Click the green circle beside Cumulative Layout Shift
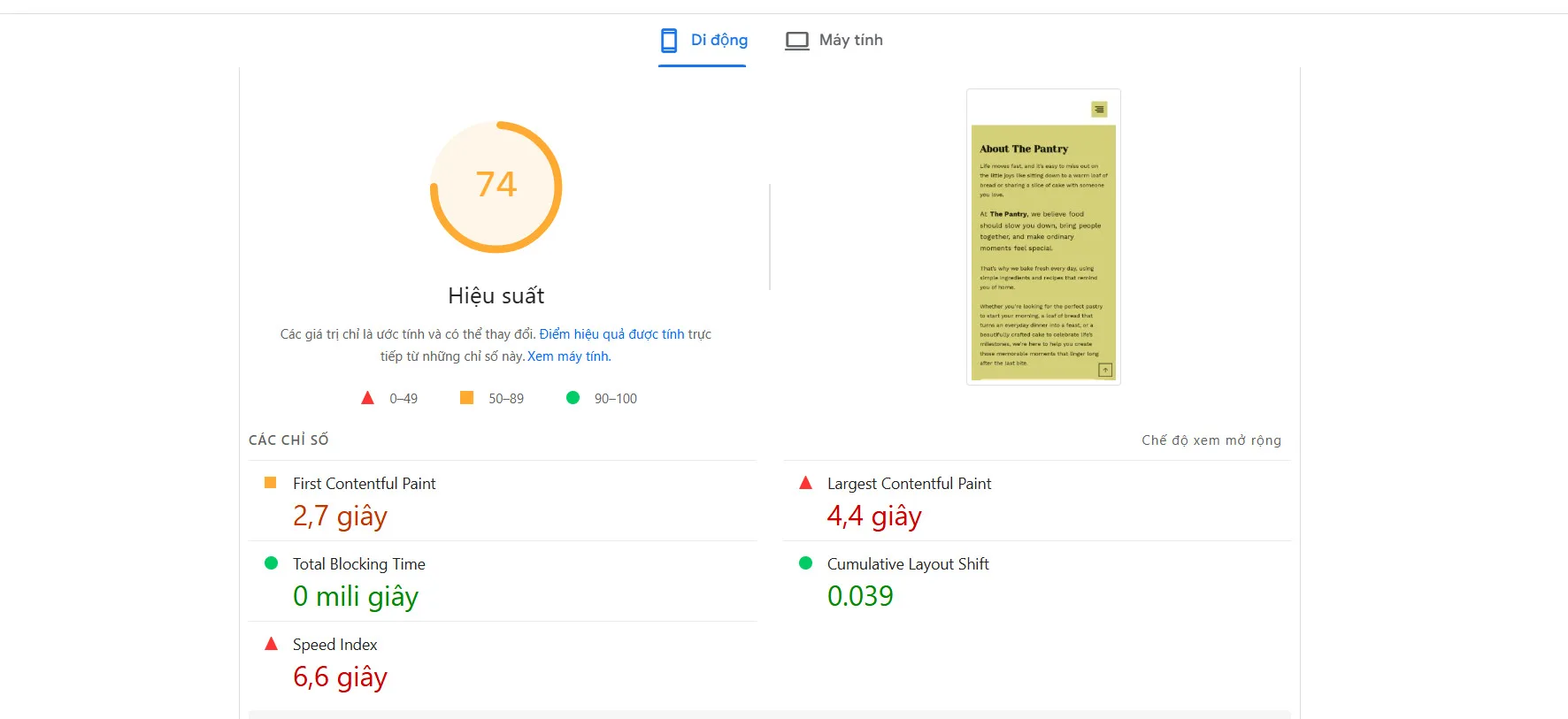Viewport: 1568px width, 719px height. coord(805,563)
